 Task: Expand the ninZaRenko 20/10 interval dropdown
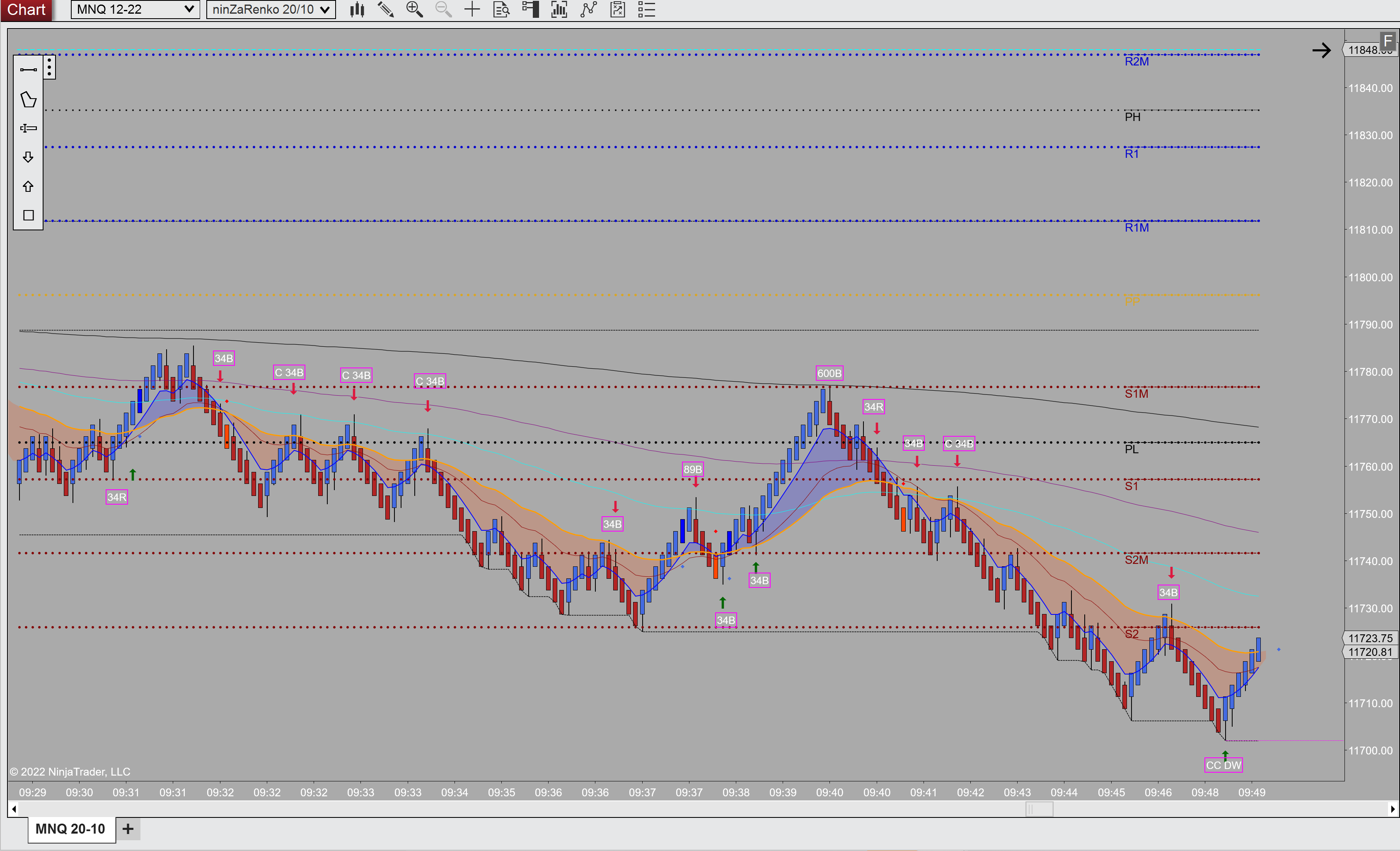[x=271, y=10]
